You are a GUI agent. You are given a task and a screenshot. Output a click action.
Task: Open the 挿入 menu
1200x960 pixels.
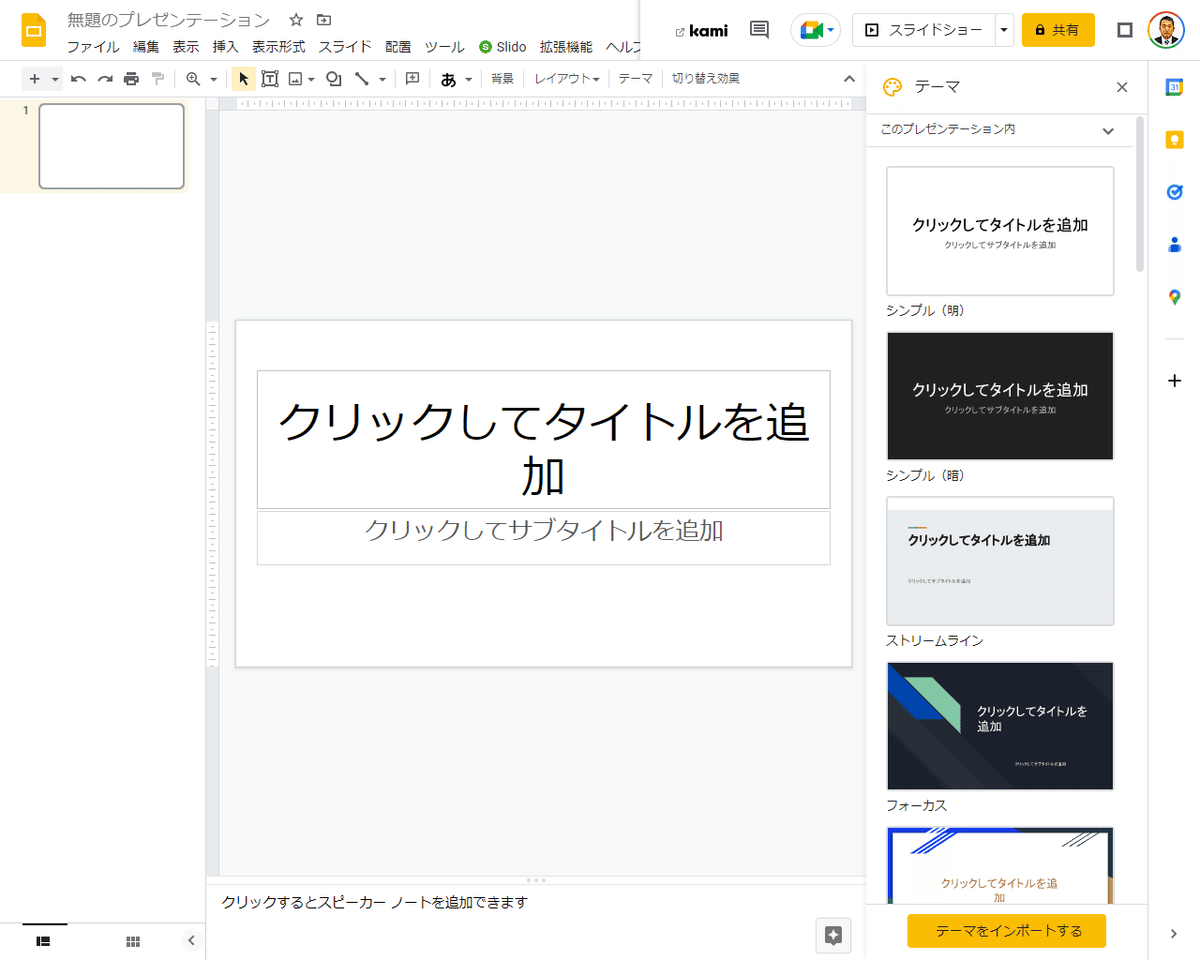(x=225, y=47)
